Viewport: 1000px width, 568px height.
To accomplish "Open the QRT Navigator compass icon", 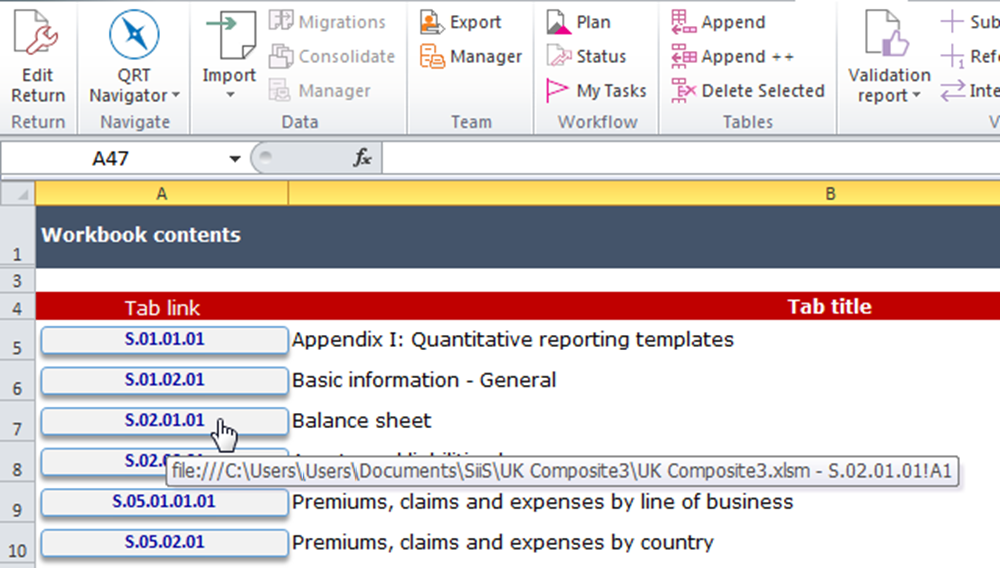I will coord(134,34).
